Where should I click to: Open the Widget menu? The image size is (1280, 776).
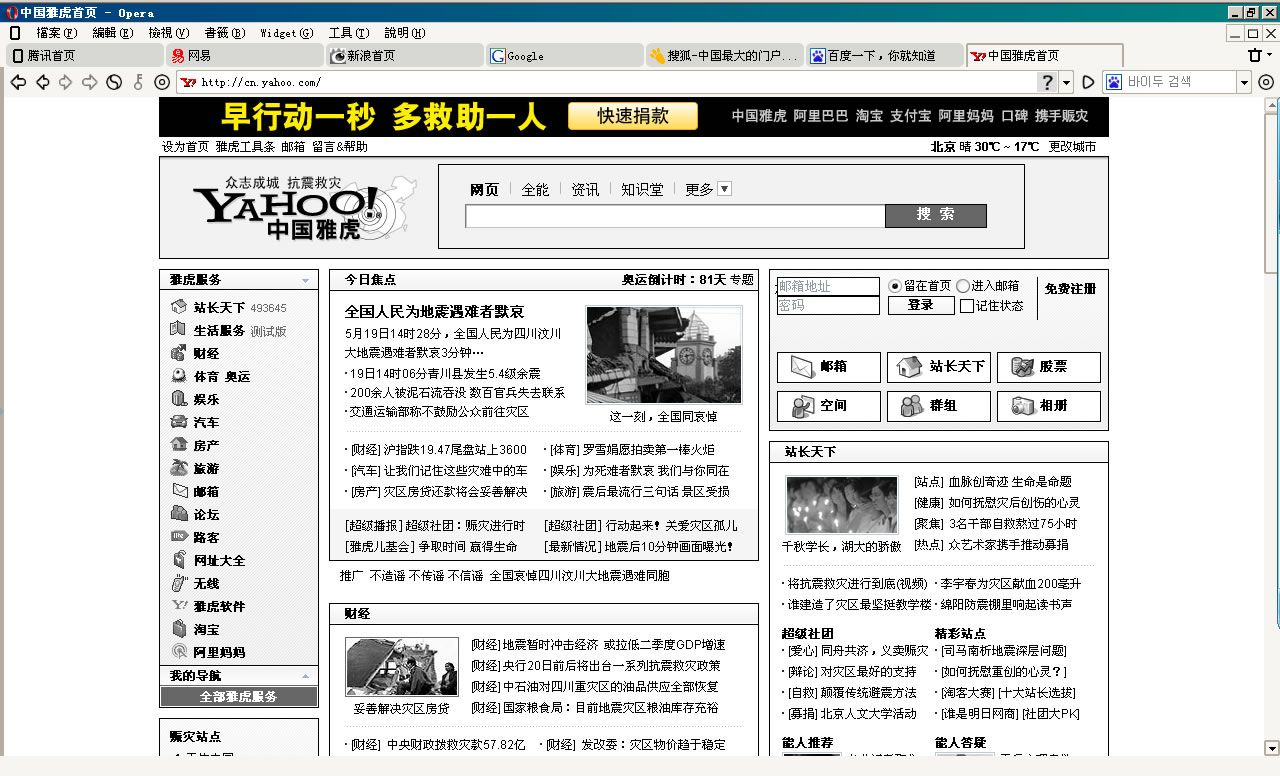pyautogui.click(x=287, y=33)
